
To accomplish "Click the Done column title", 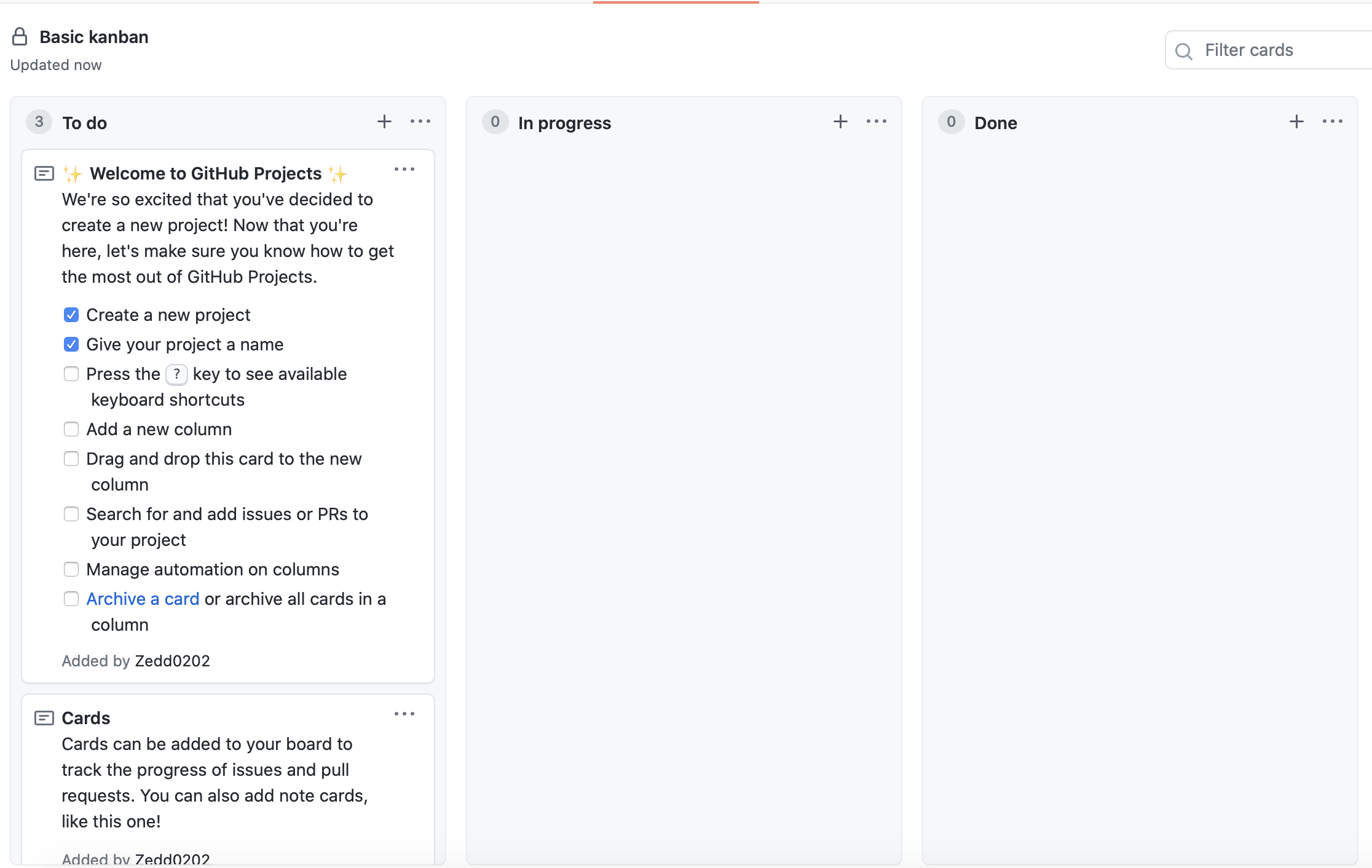I will coord(996,123).
